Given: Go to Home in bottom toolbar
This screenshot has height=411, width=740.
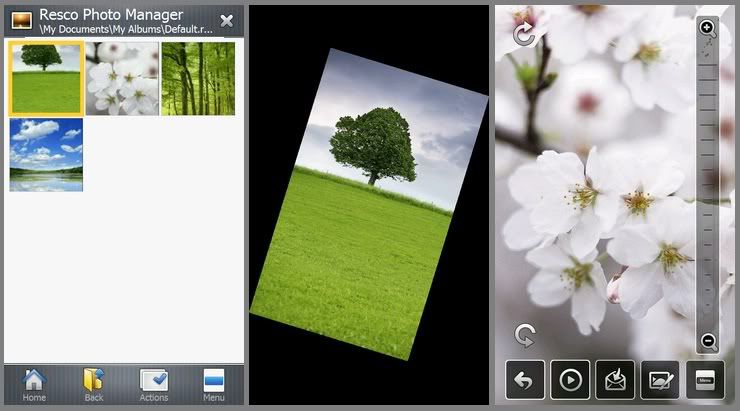Looking at the screenshot, I should [34, 384].
